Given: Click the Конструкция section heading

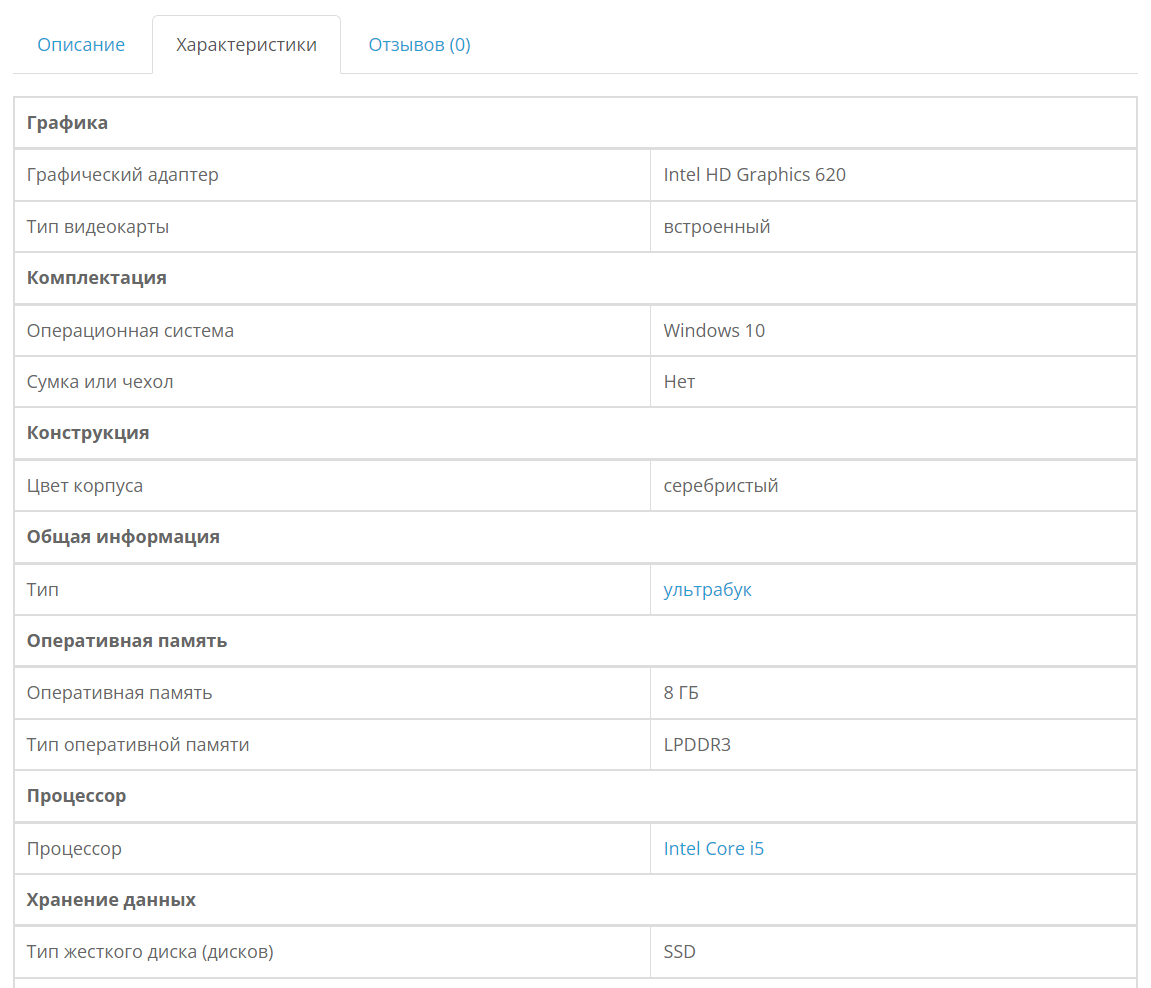Looking at the screenshot, I should [88, 433].
